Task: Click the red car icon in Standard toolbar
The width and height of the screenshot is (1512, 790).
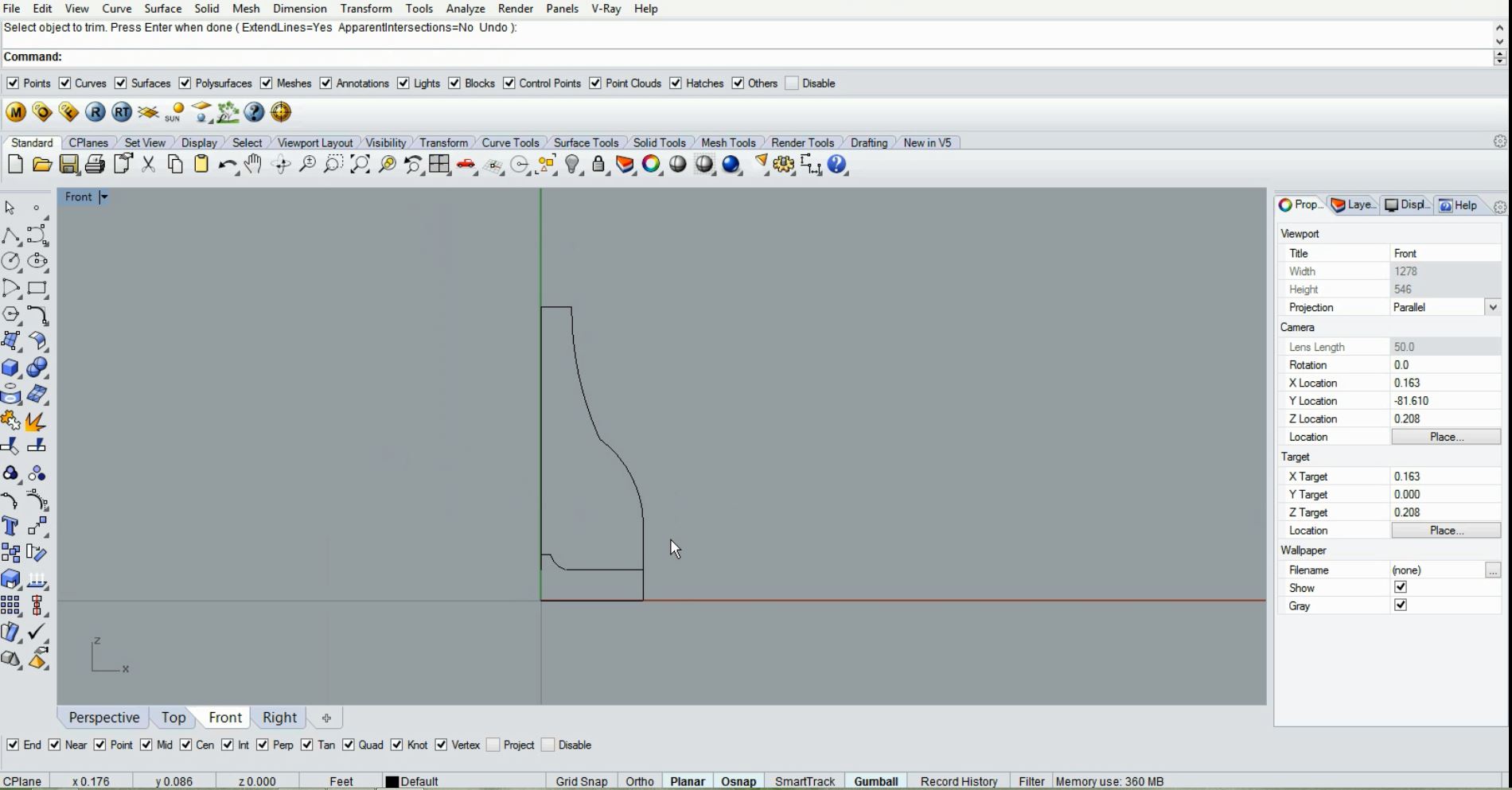Action: click(x=466, y=165)
